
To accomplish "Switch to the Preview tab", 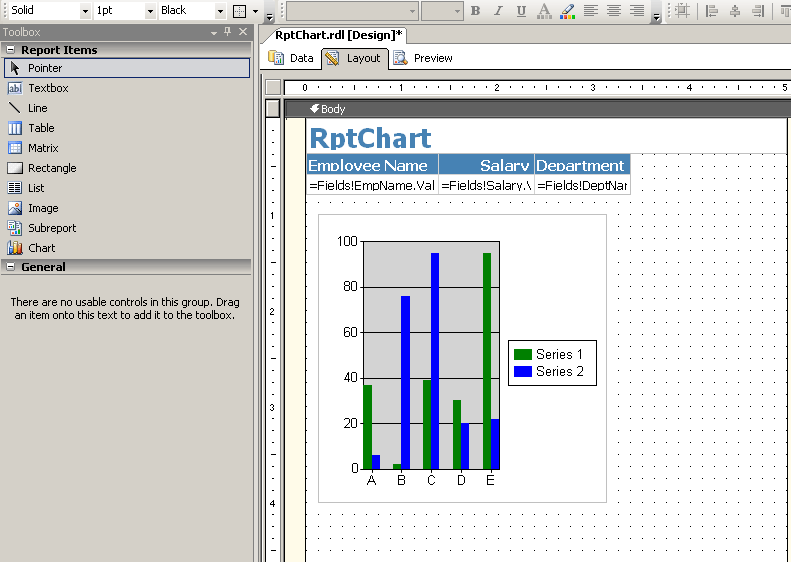I will [x=423, y=58].
